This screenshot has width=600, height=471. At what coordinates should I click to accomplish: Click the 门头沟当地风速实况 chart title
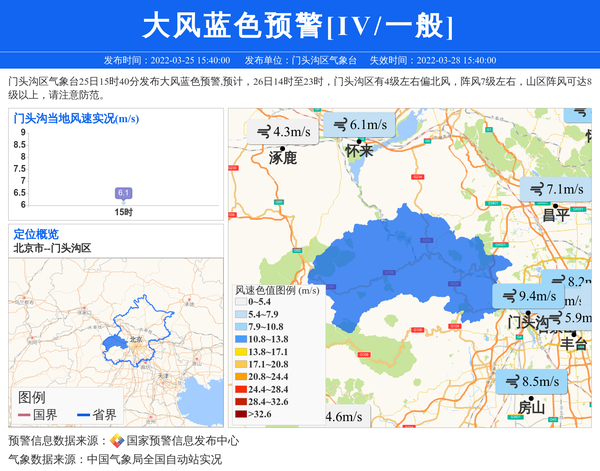(x=76, y=118)
